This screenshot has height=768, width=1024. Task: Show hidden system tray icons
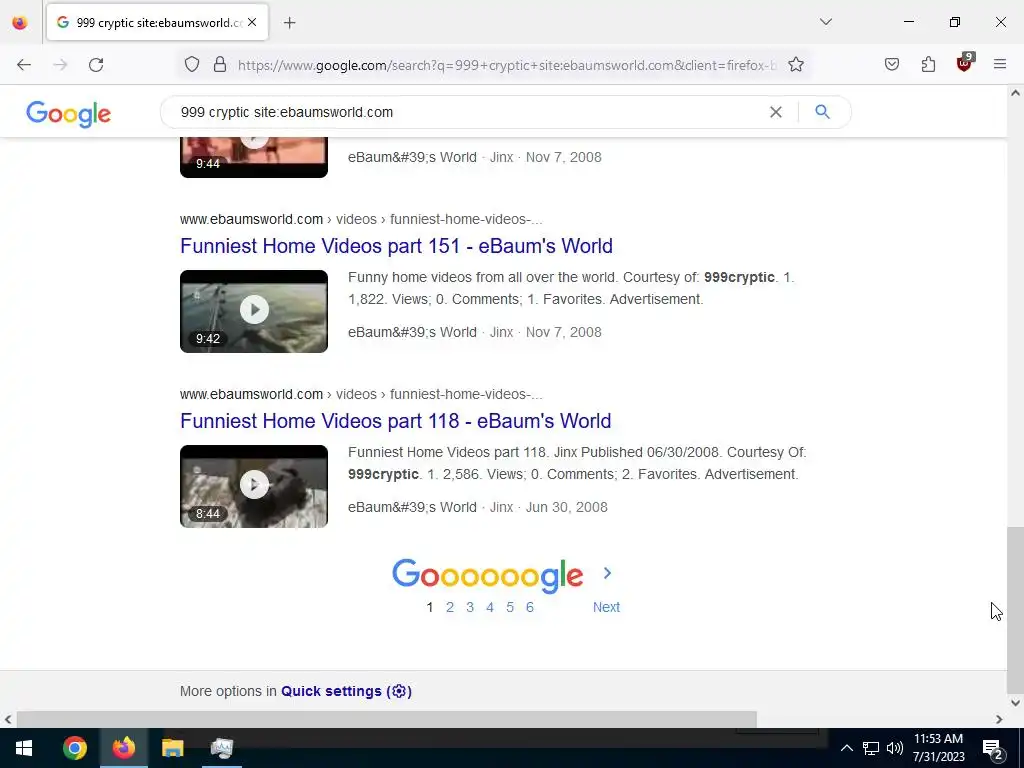click(x=846, y=748)
